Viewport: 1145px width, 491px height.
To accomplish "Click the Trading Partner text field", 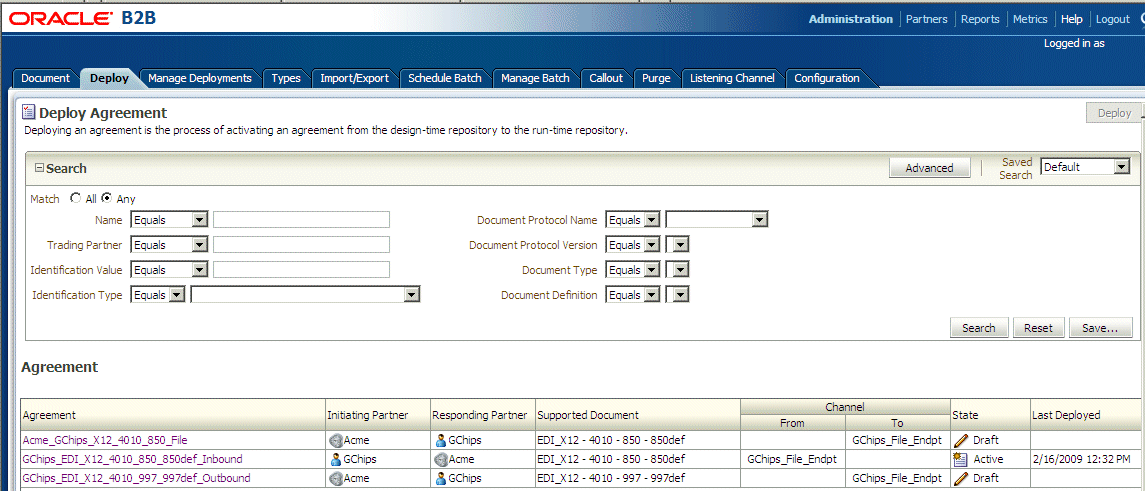I will (x=302, y=245).
